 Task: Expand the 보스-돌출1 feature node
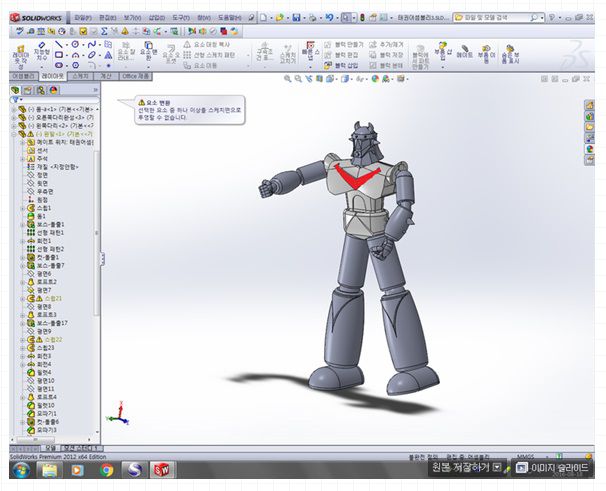tap(21, 224)
